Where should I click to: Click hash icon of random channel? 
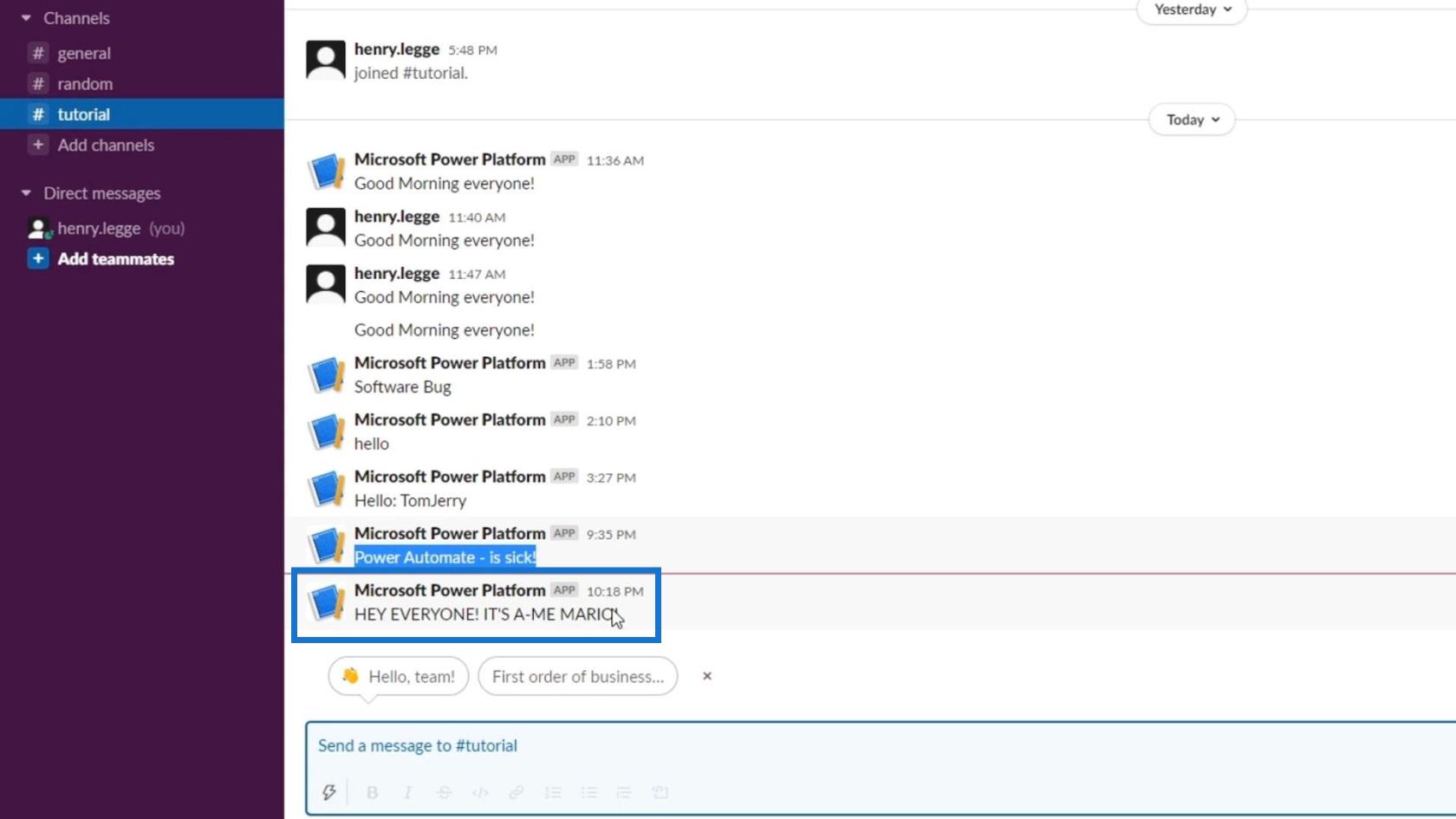tap(38, 84)
